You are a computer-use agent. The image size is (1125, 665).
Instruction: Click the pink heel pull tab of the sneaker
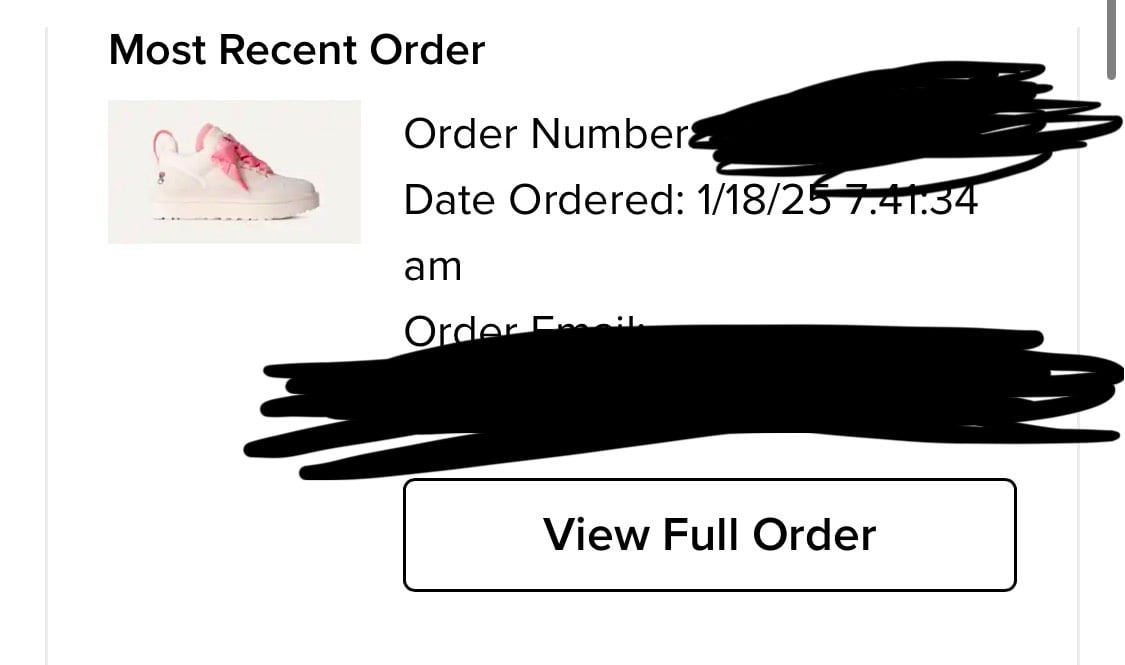164,143
